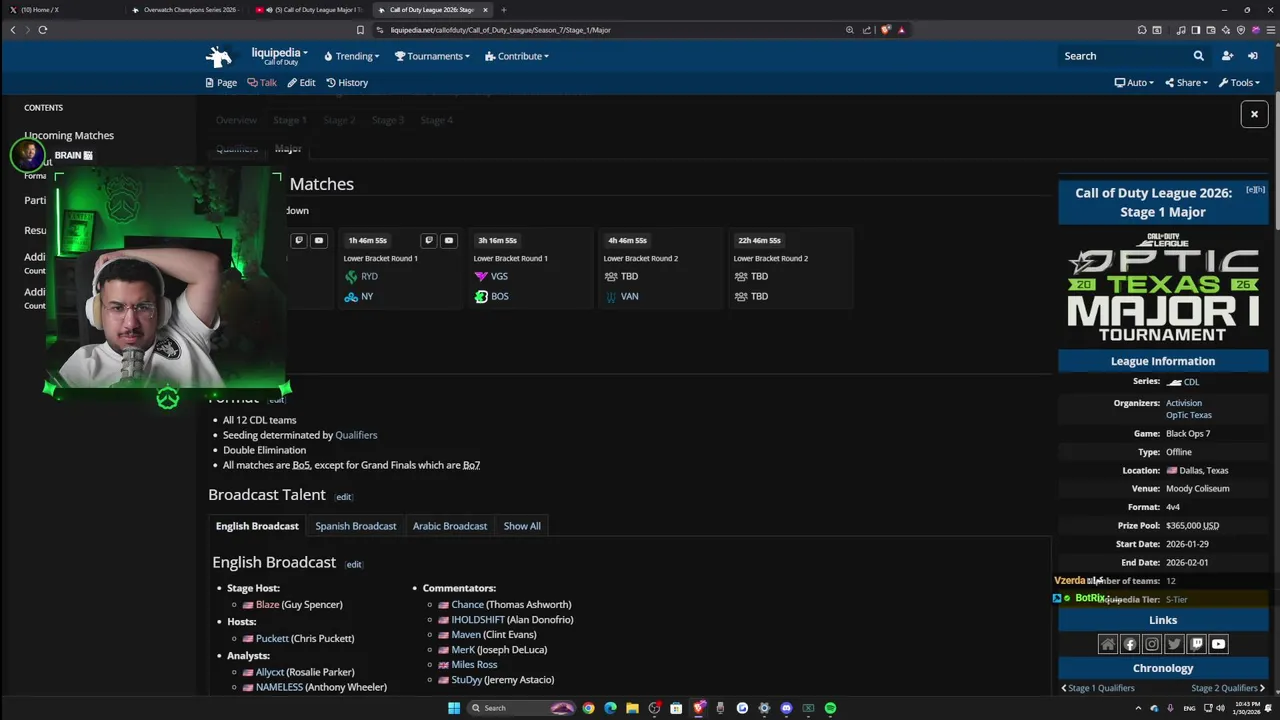Viewport: 1280px width, 720px height.
Task: Click edit link next to Broadcast Talent
Action: (343, 497)
